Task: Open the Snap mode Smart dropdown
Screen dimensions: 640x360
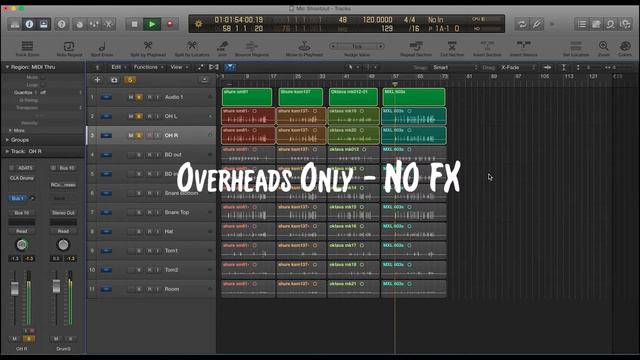Action: tap(455, 67)
